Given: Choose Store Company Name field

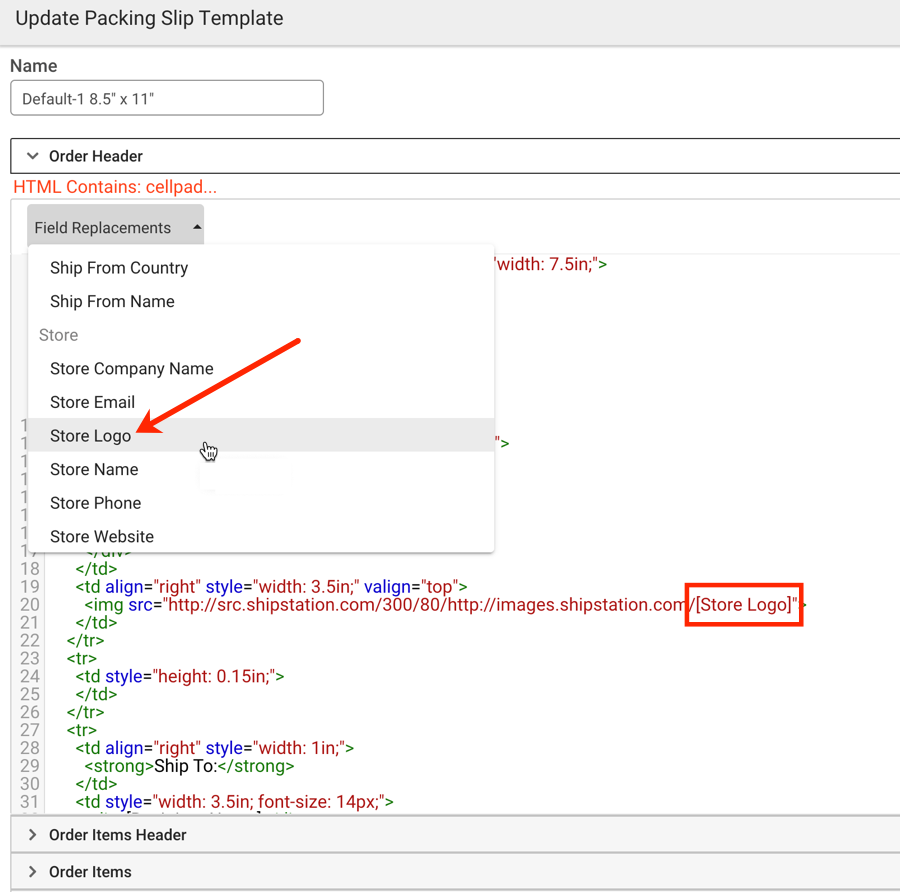Looking at the screenshot, I should tap(261, 369).
